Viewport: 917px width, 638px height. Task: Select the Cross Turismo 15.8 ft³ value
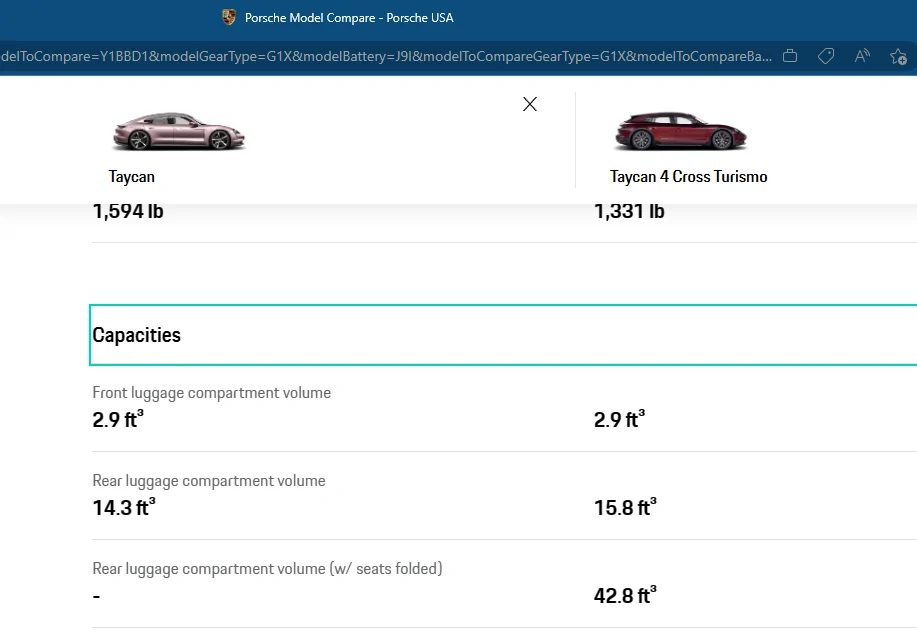[625, 507]
